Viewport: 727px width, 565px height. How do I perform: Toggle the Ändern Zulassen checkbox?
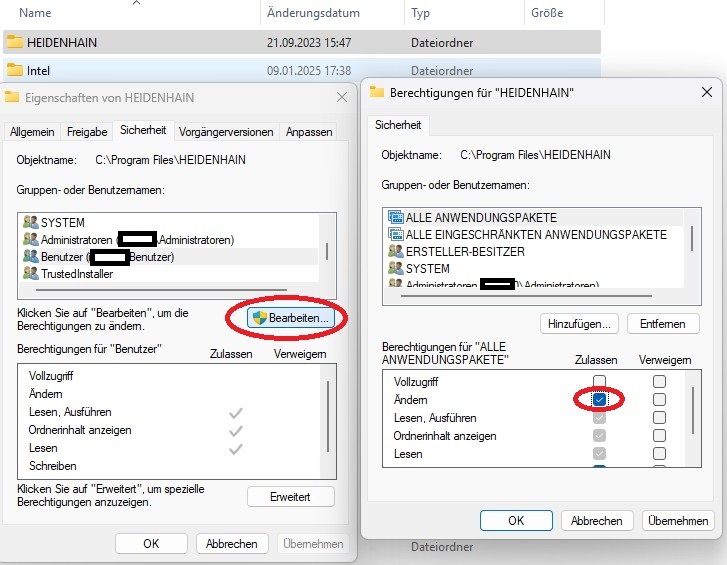tap(599, 400)
